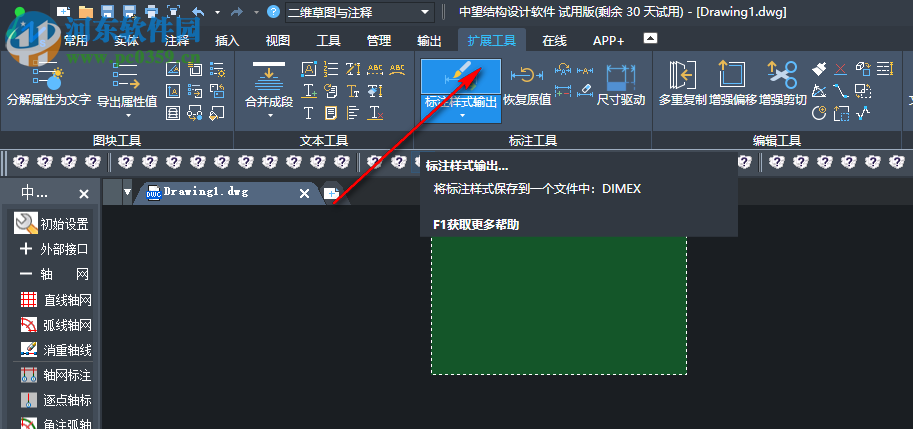Click the Save floppy disk icon
This screenshot has height=429, width=913.
click(x=107, y=11)
